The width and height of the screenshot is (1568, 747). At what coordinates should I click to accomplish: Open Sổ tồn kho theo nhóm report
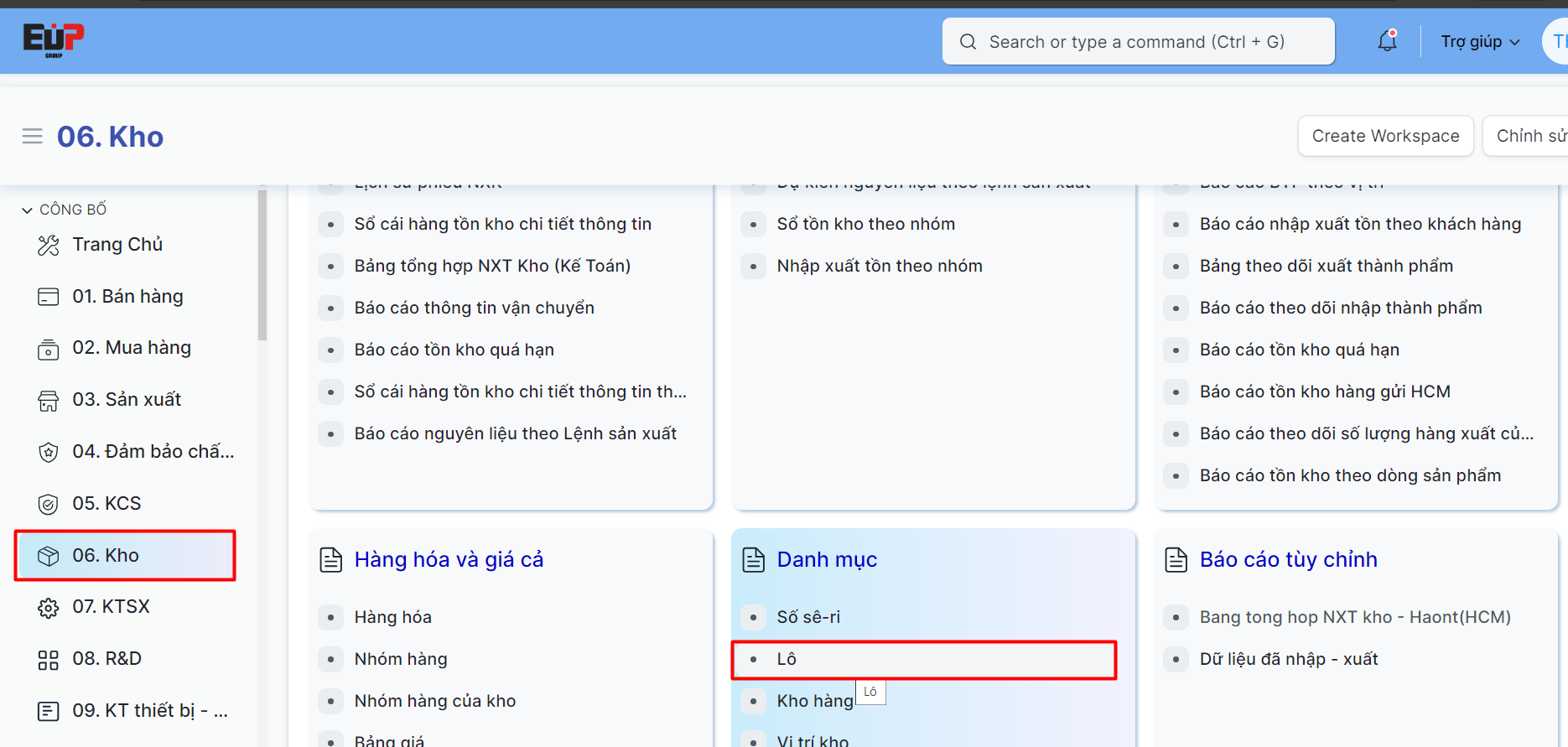pos(865,224)
